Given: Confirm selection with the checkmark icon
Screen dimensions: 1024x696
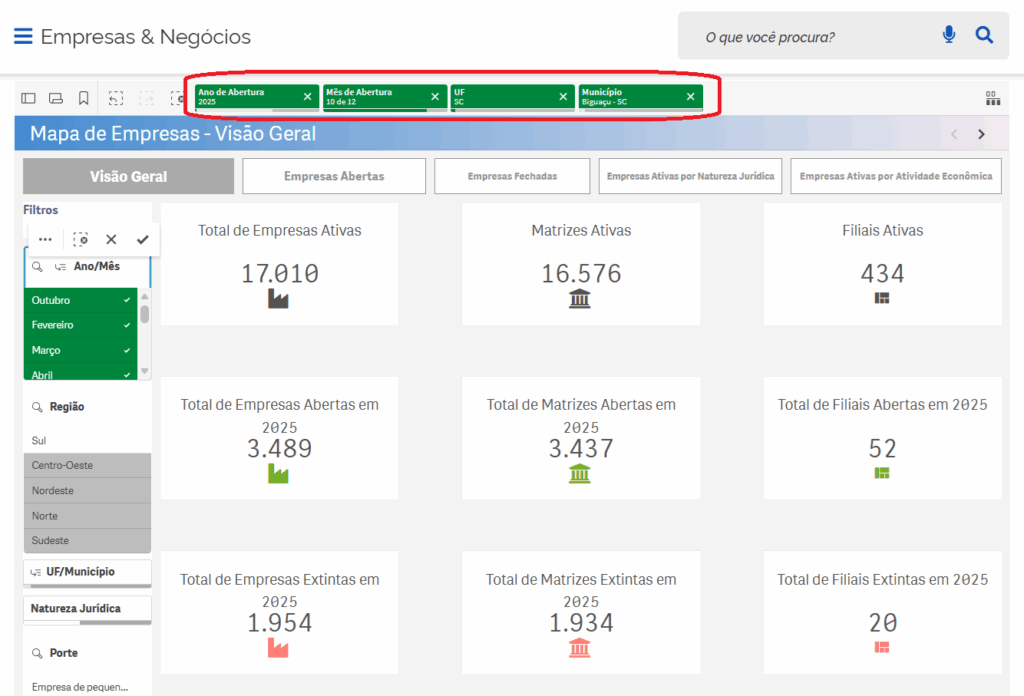Looking at the screenshot, I should click(x=142, y=240).
